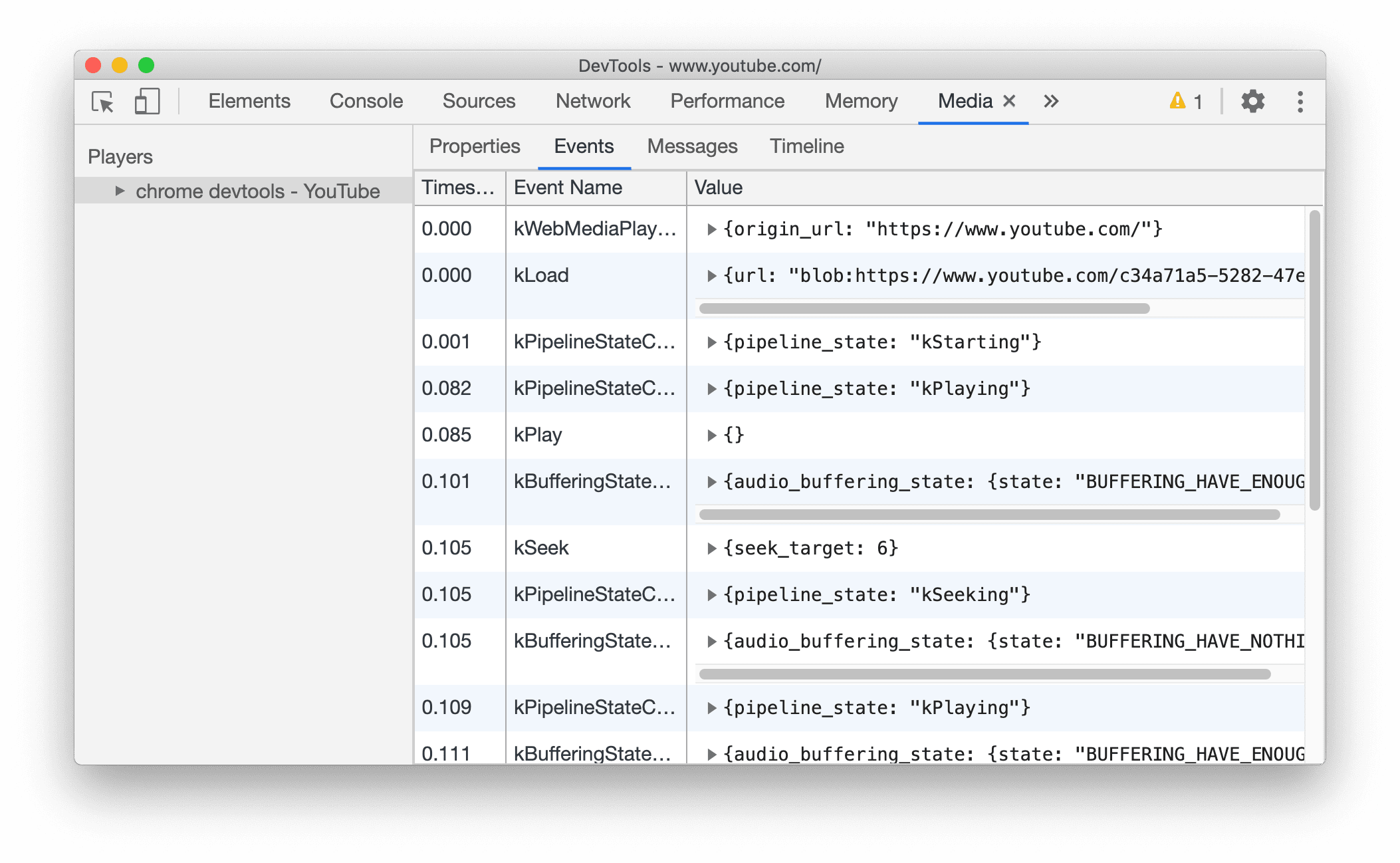
Task: Click the Events tab
Action: pos(583,146)
